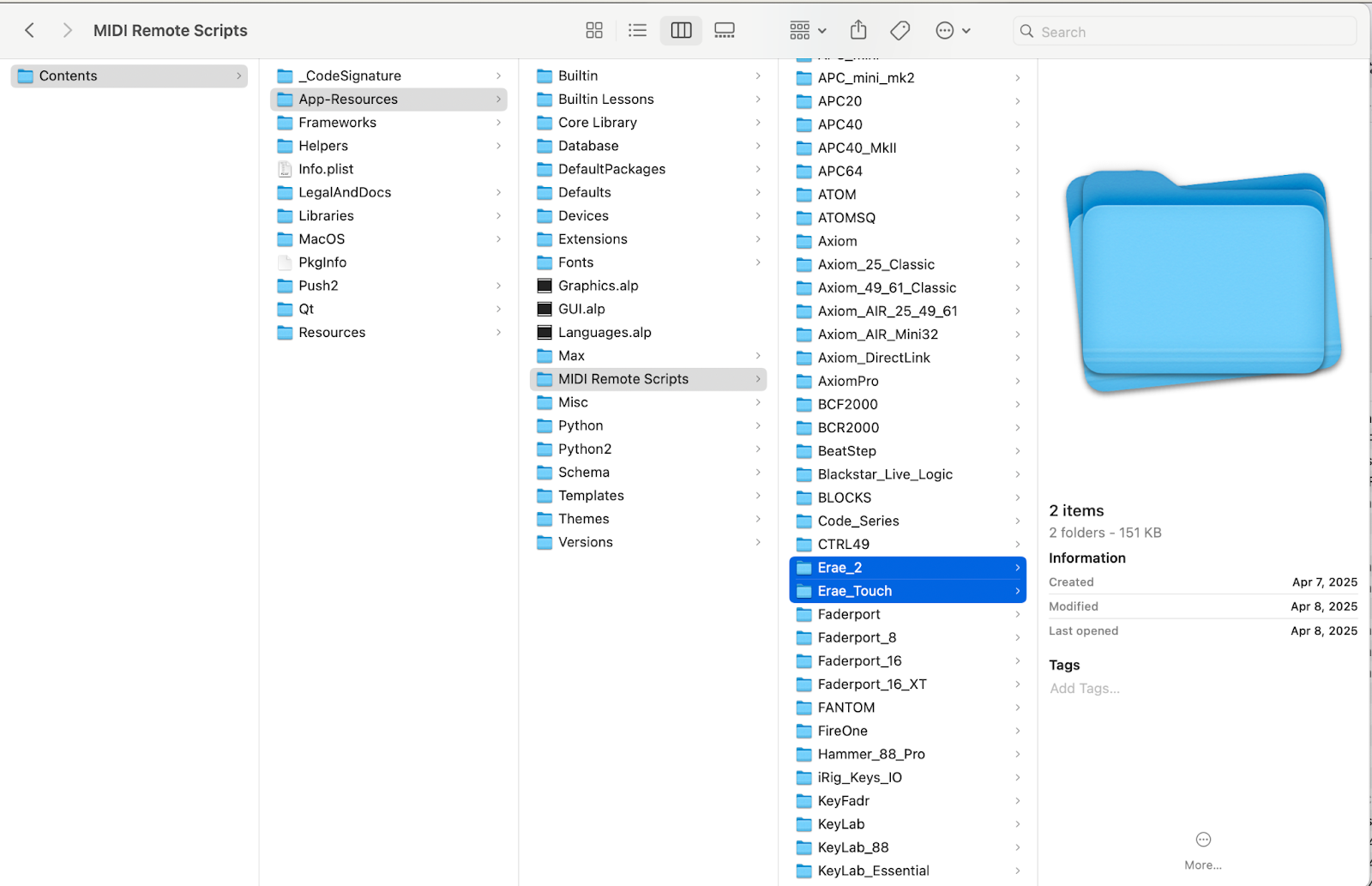Select the Faderport_16_XT folder icon
1372x886 pixels.
click(x=804, y=684)
